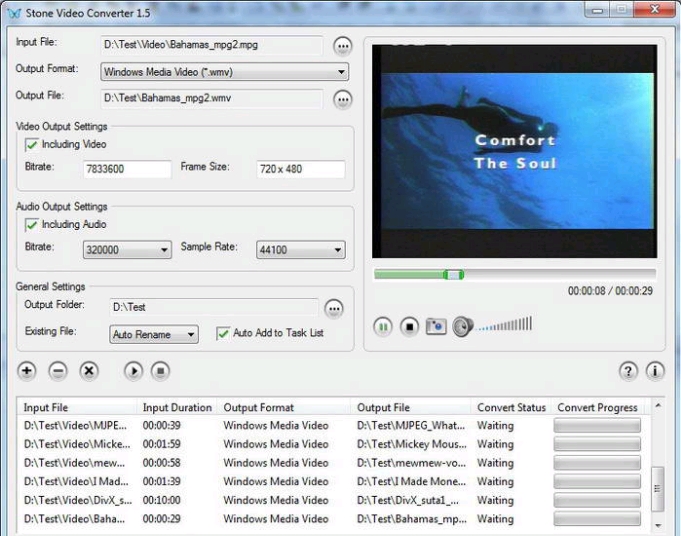Clear all tasks with X icon
The height and width of the screenshot is (536, 681).
[x=89, y=371]
